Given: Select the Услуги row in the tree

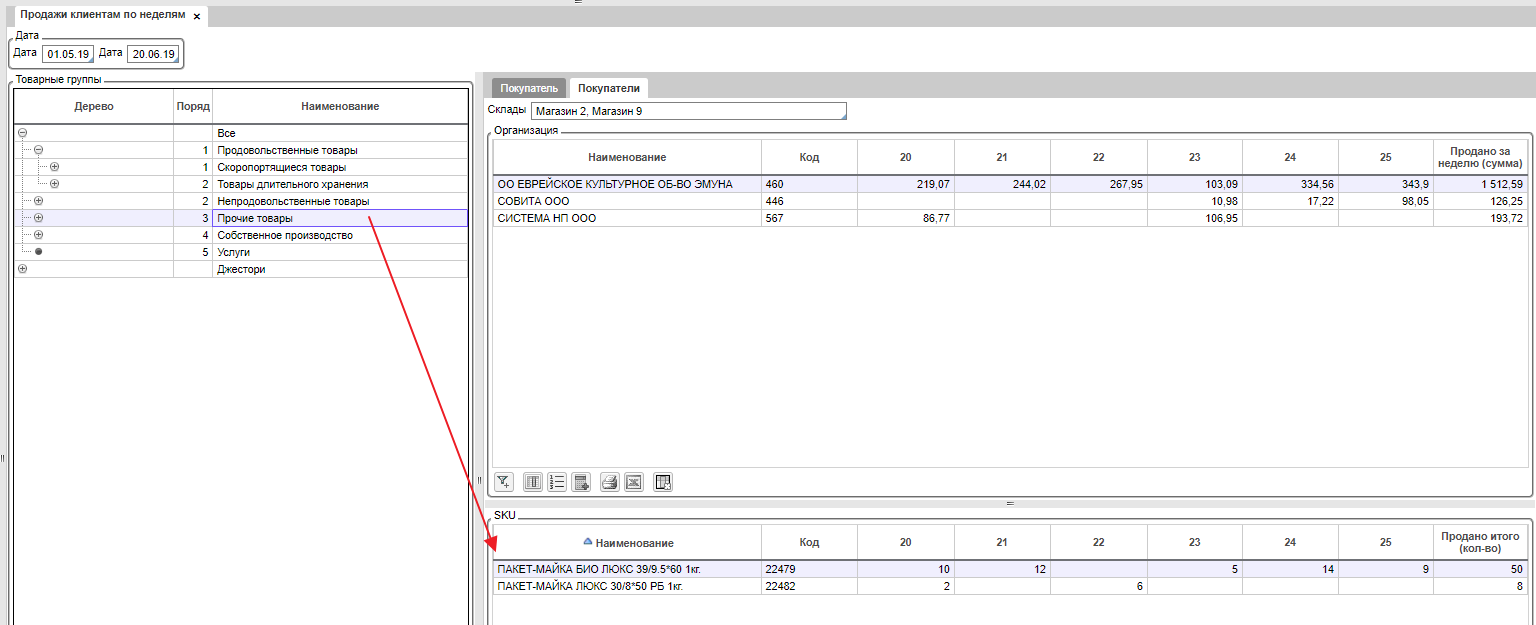Looking at the screenshot, I should point(234,252).
